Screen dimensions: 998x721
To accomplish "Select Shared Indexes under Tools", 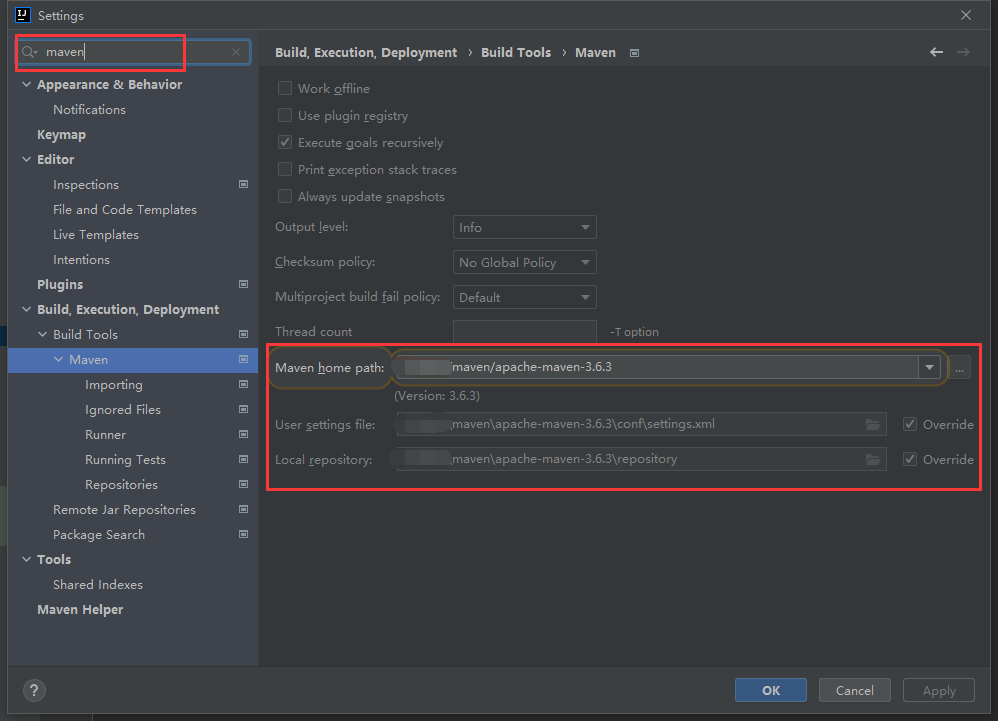I will [x=97, y=584].
